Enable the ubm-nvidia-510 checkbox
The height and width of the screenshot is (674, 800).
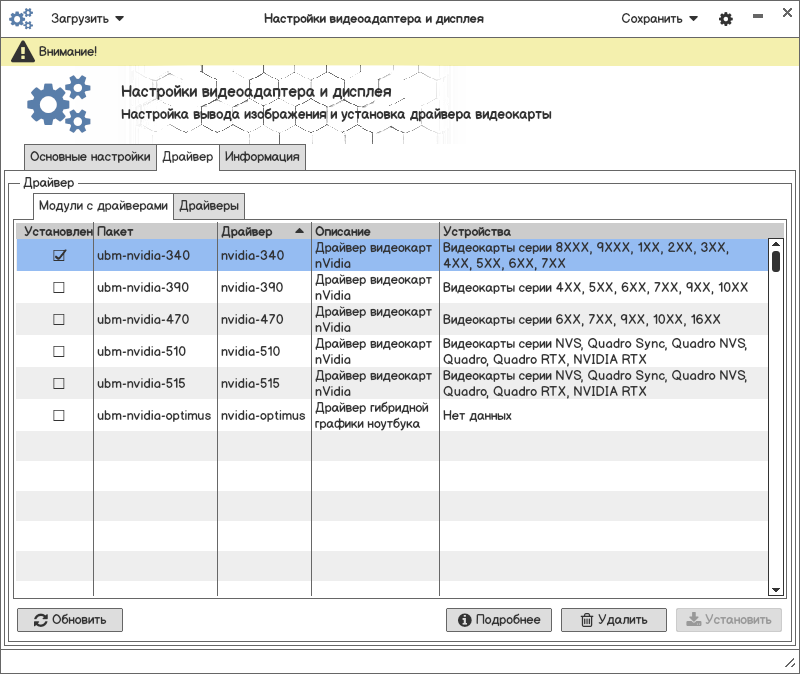pos(59,351)
